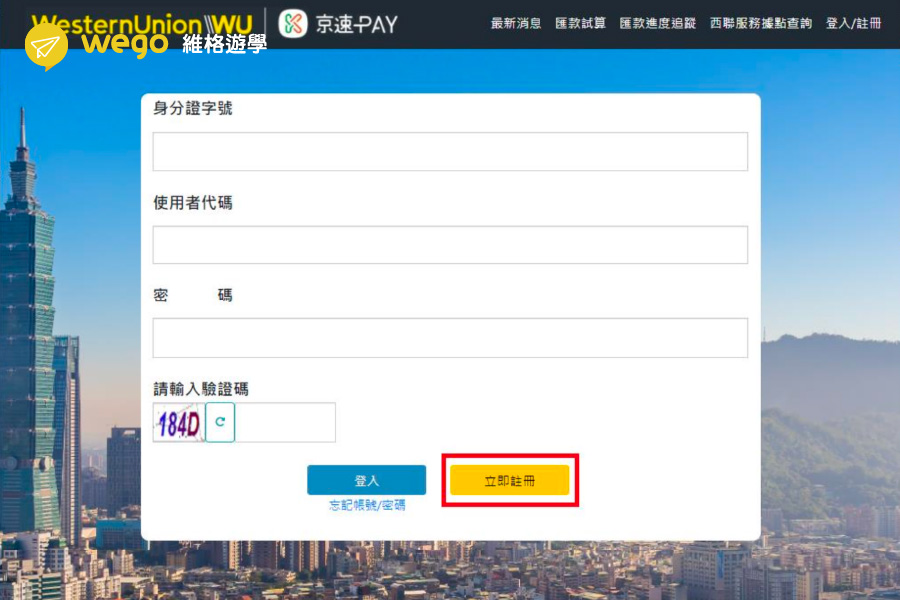Click into the 使用者代碼 text box
The height and width of the screenshot is (600, 900).
(450, 245)
